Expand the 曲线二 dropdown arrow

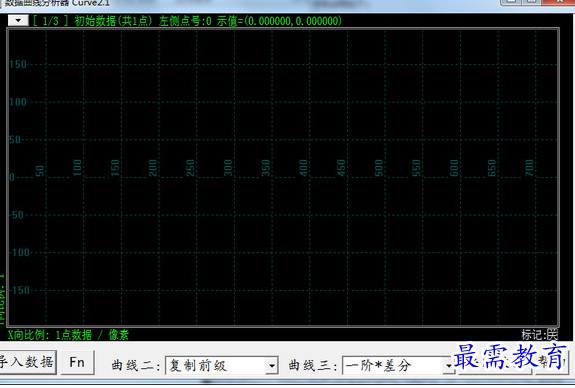tap(272, 366)
